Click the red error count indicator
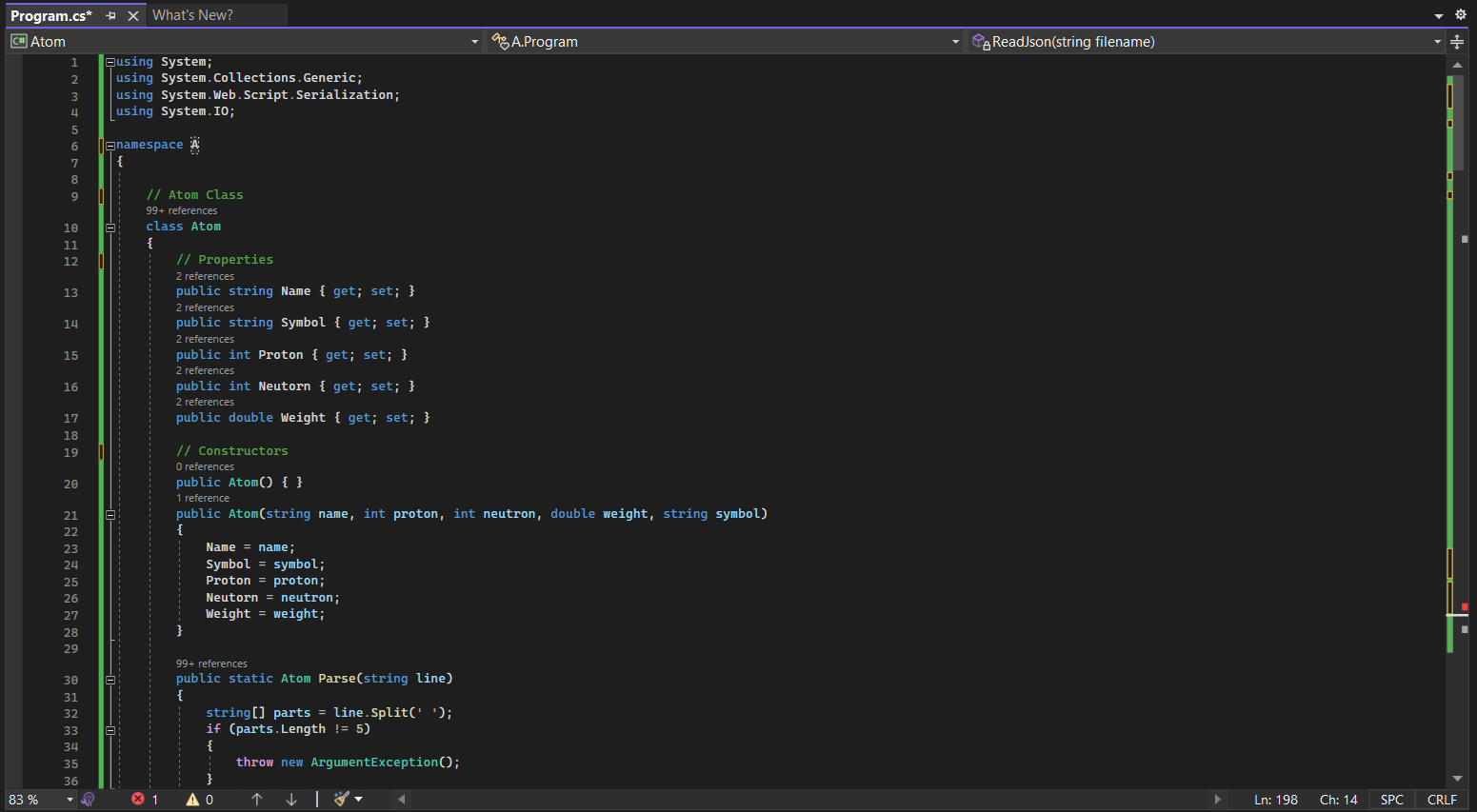This screenshot has height=812, width=1477. point(146,800)
